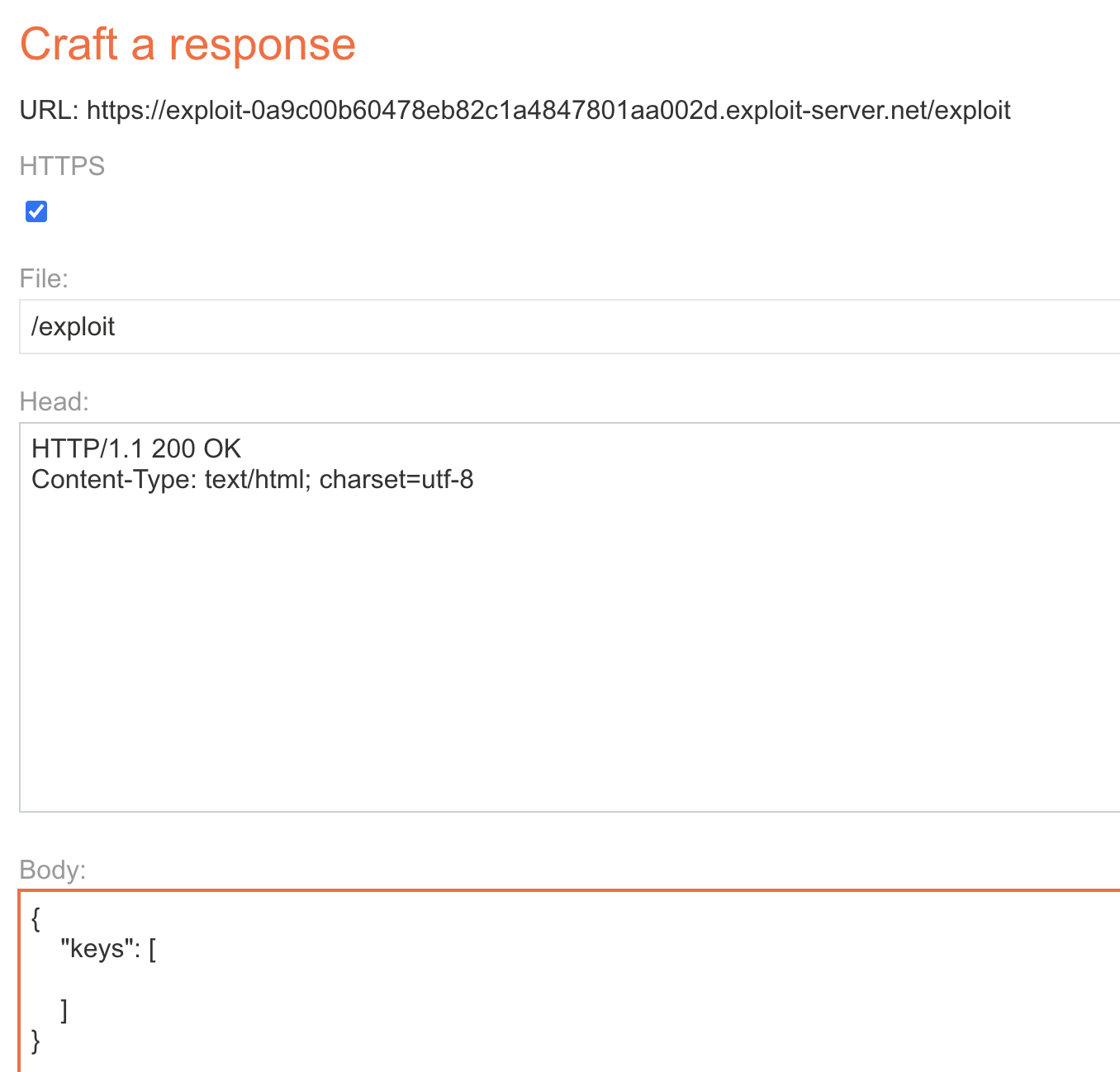Click the 'HTTP/1.1 200 OK' line

136,448
